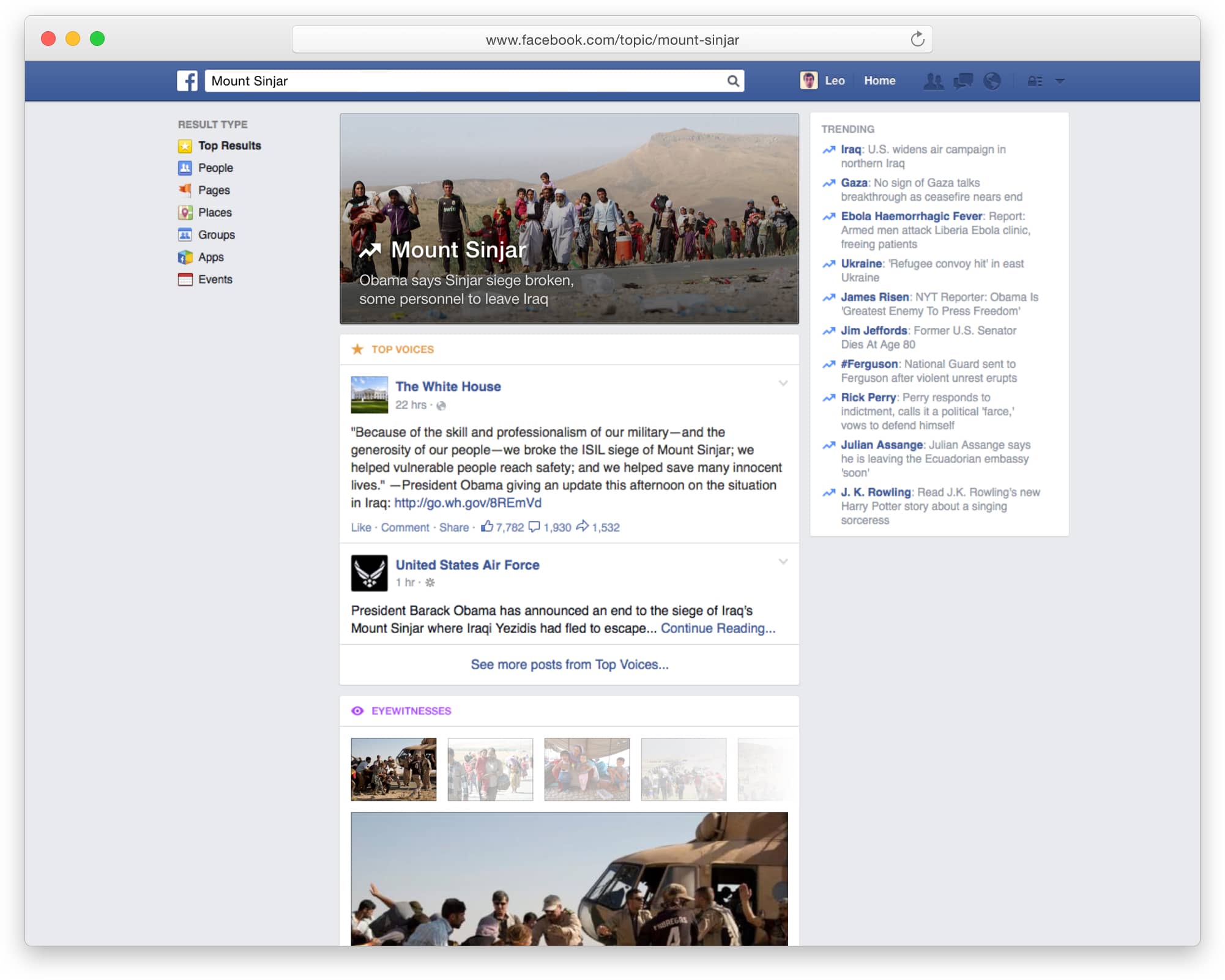Open the Leo profile link
The width and height of the screenshot is (1225, 980).
pyautogui.click(x=835, y=81)
